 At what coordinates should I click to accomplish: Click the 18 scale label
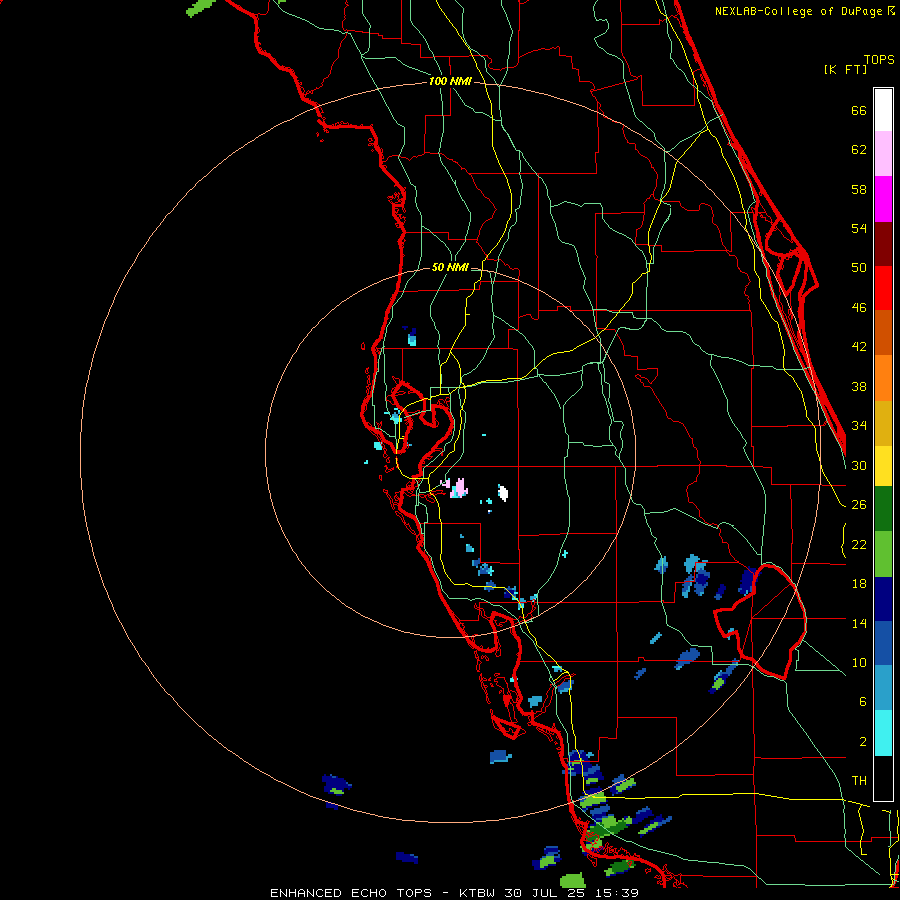click(859, 584)
